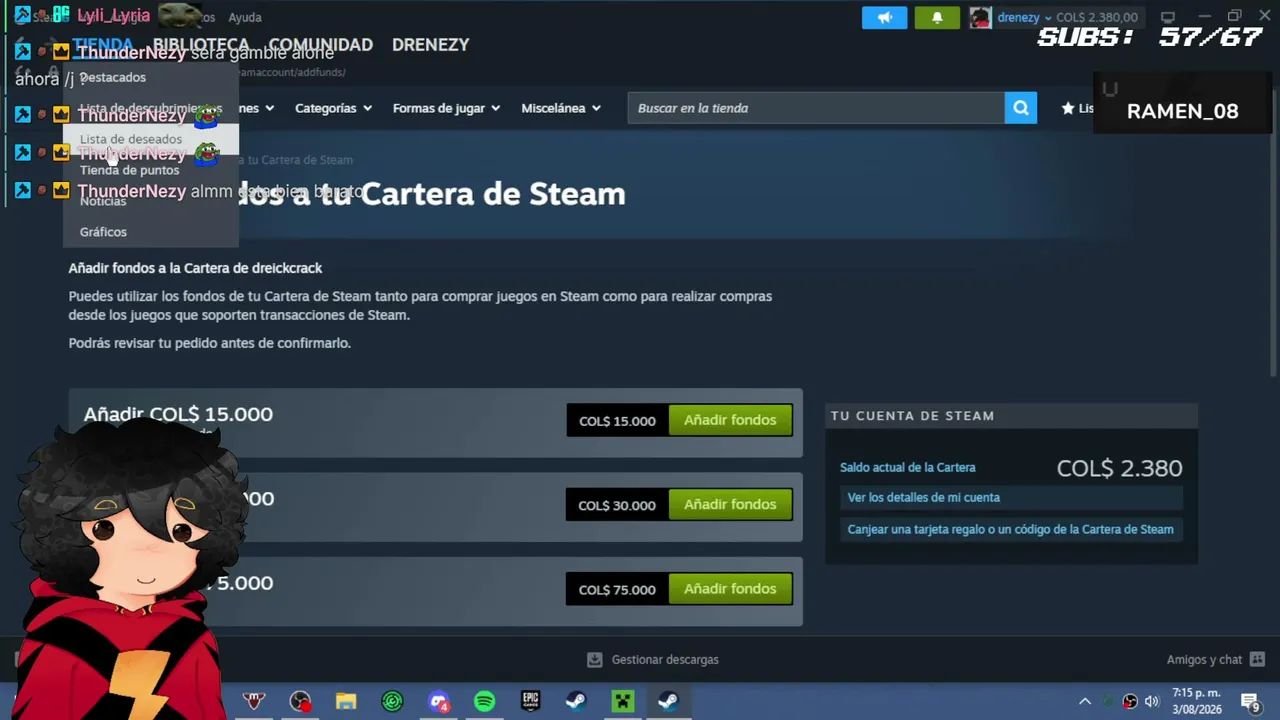Screen dimensions: 1280x720
Task: Open the bell notifications icon
Action: [x=937, y=17]
